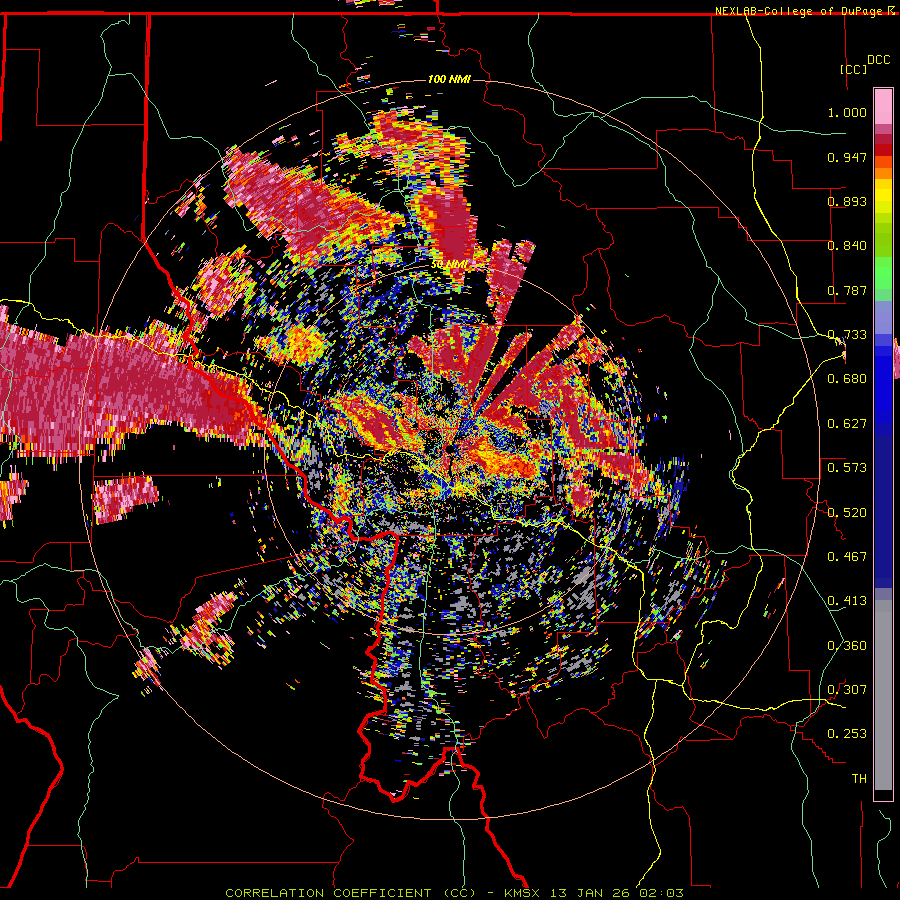Viewport: 900px width, 900px height.
Task: Click the bright green segment of color scale
Action: pos(883,273)
